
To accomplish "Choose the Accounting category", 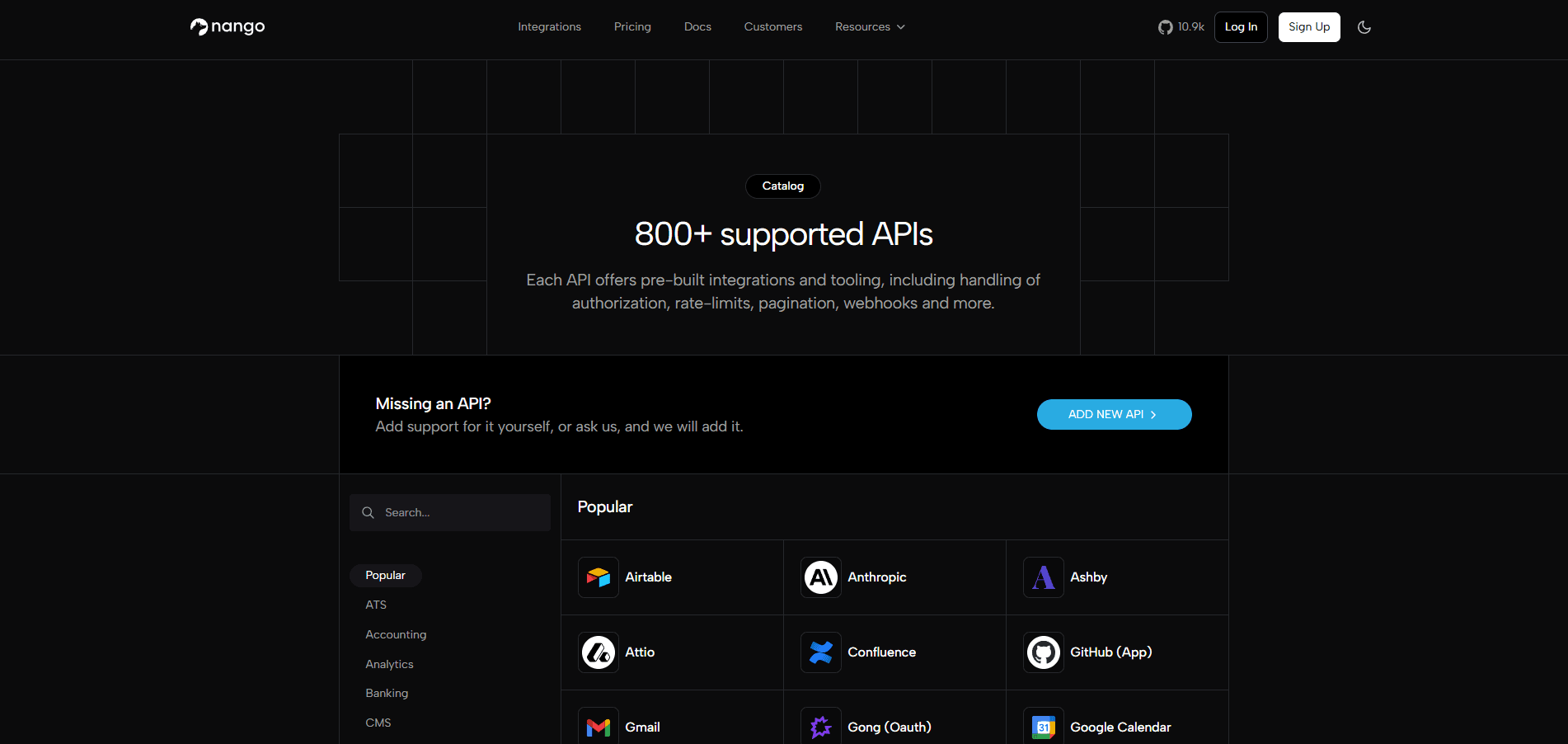I will point(396,634).
